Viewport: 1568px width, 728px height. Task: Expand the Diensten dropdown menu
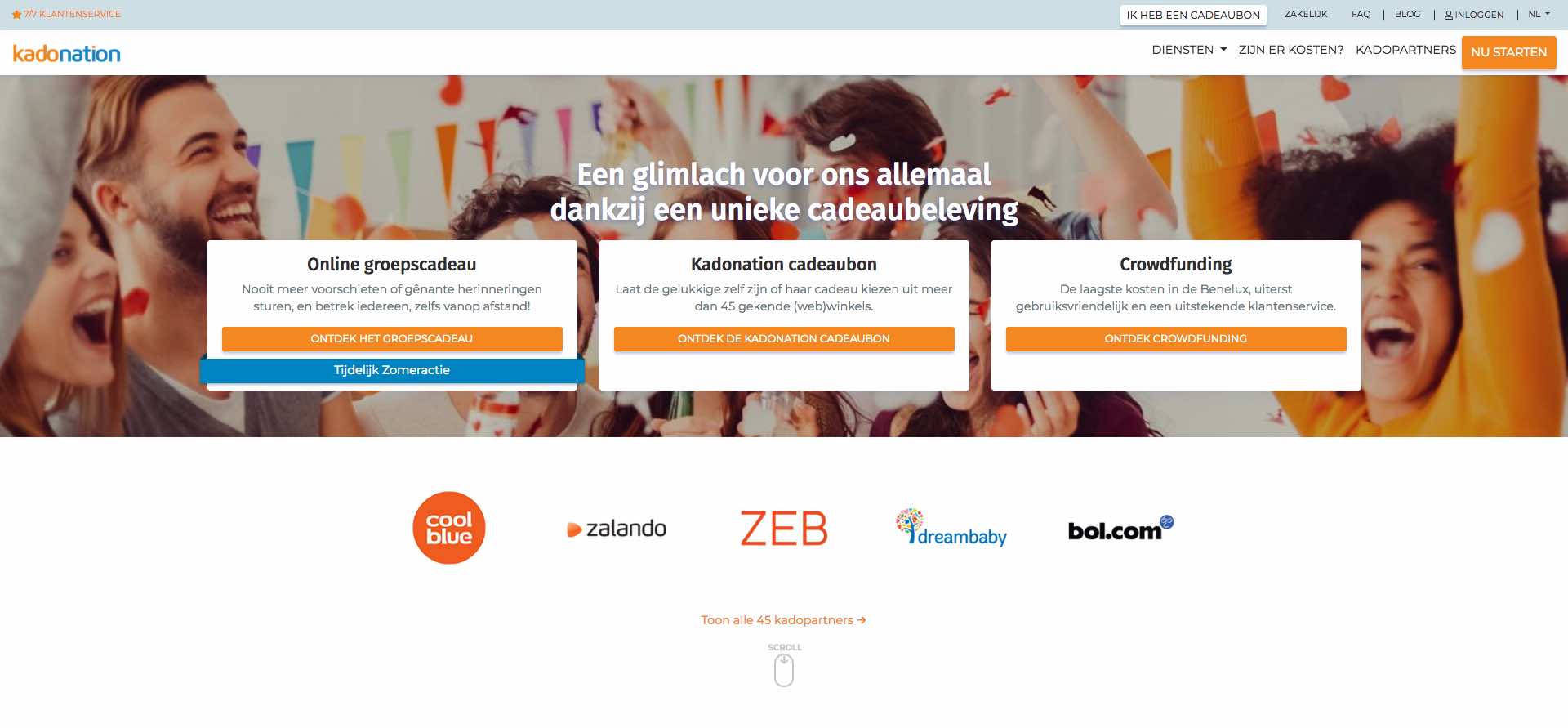coord(1189,50)
